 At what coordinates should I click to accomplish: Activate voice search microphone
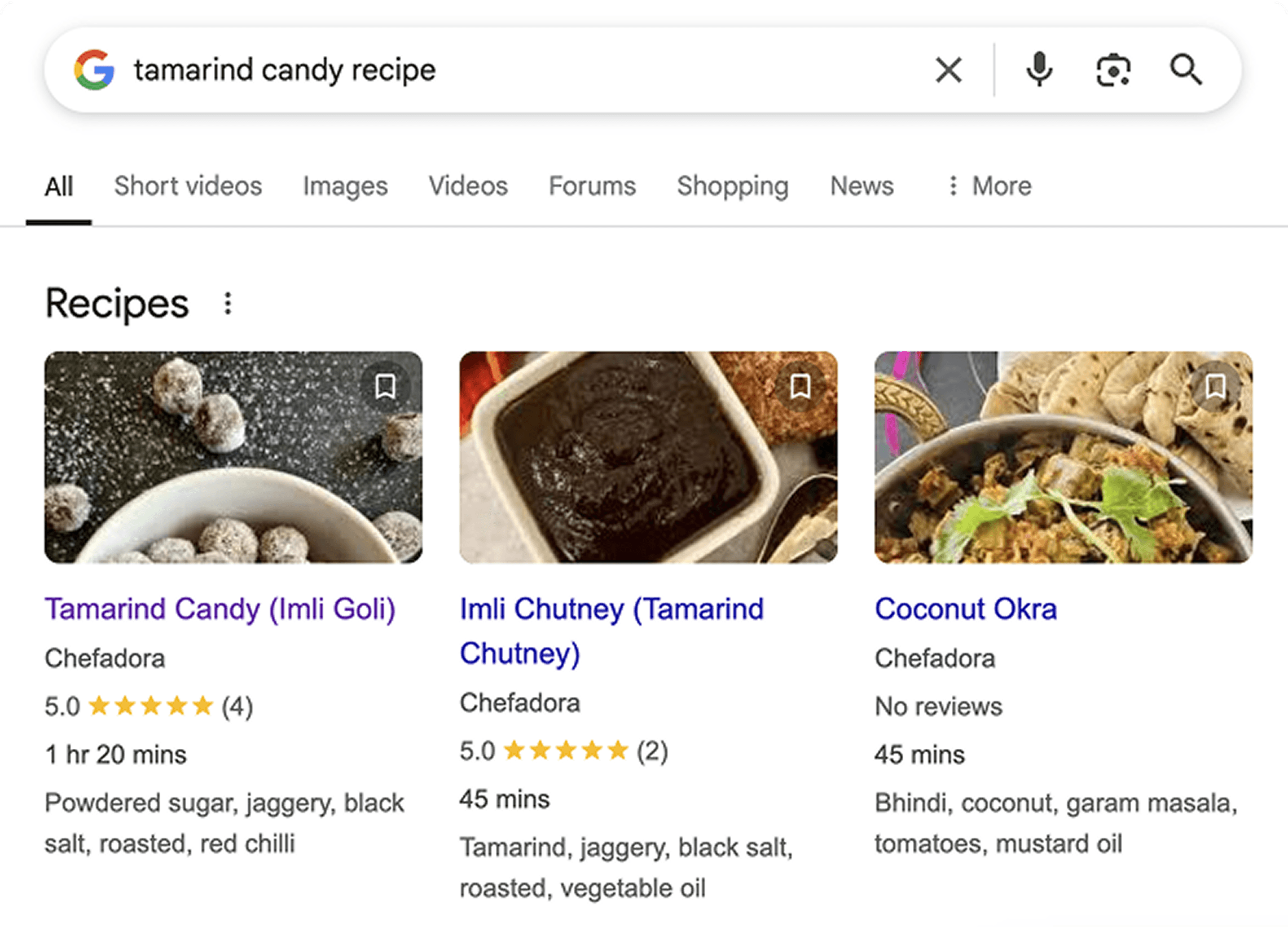(1039, 70)
